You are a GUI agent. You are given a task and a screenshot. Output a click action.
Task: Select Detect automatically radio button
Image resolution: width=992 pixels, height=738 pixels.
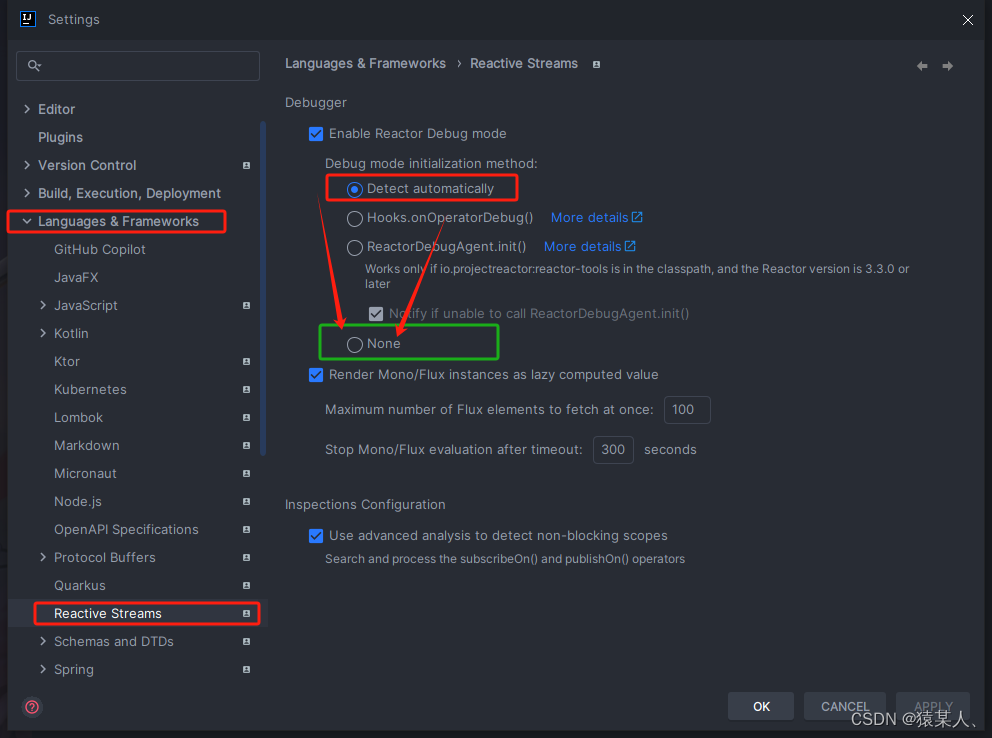pos(354,189)
